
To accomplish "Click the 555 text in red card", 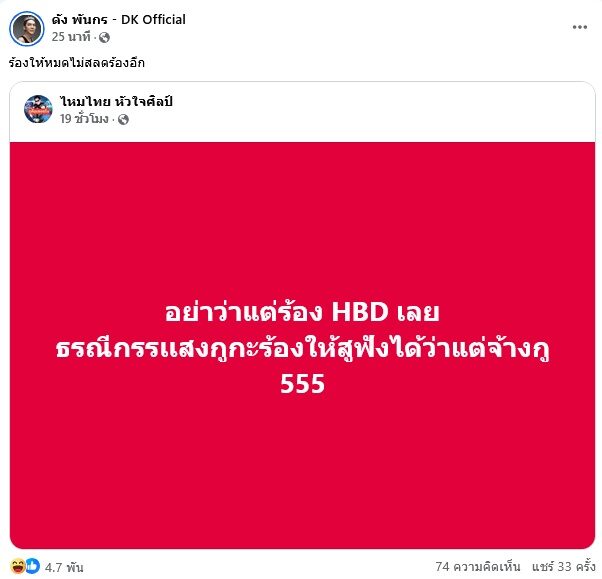I will pyautogui.click(x=303, y=384).
